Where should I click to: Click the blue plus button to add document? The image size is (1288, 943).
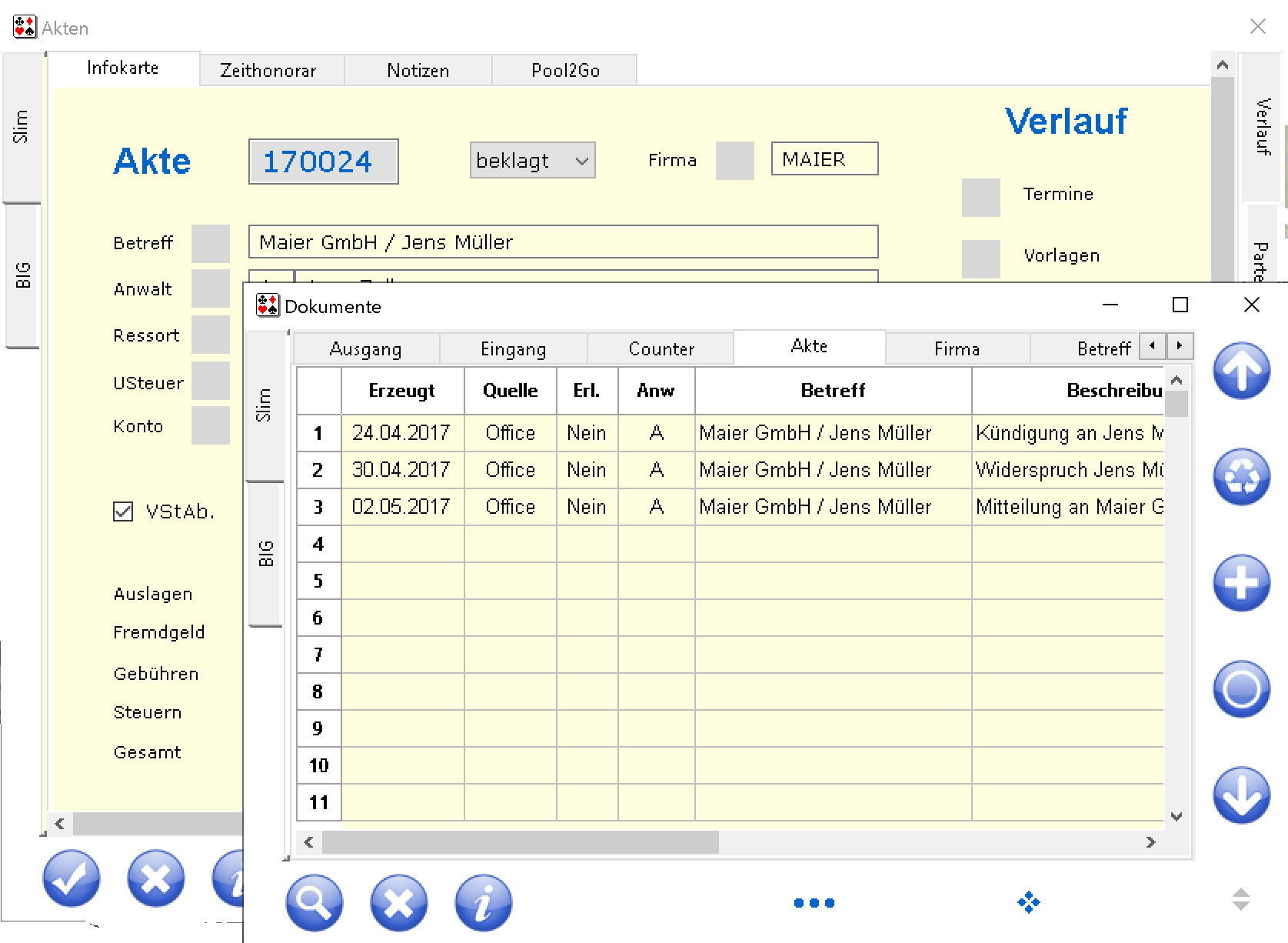coord(1241,583)
